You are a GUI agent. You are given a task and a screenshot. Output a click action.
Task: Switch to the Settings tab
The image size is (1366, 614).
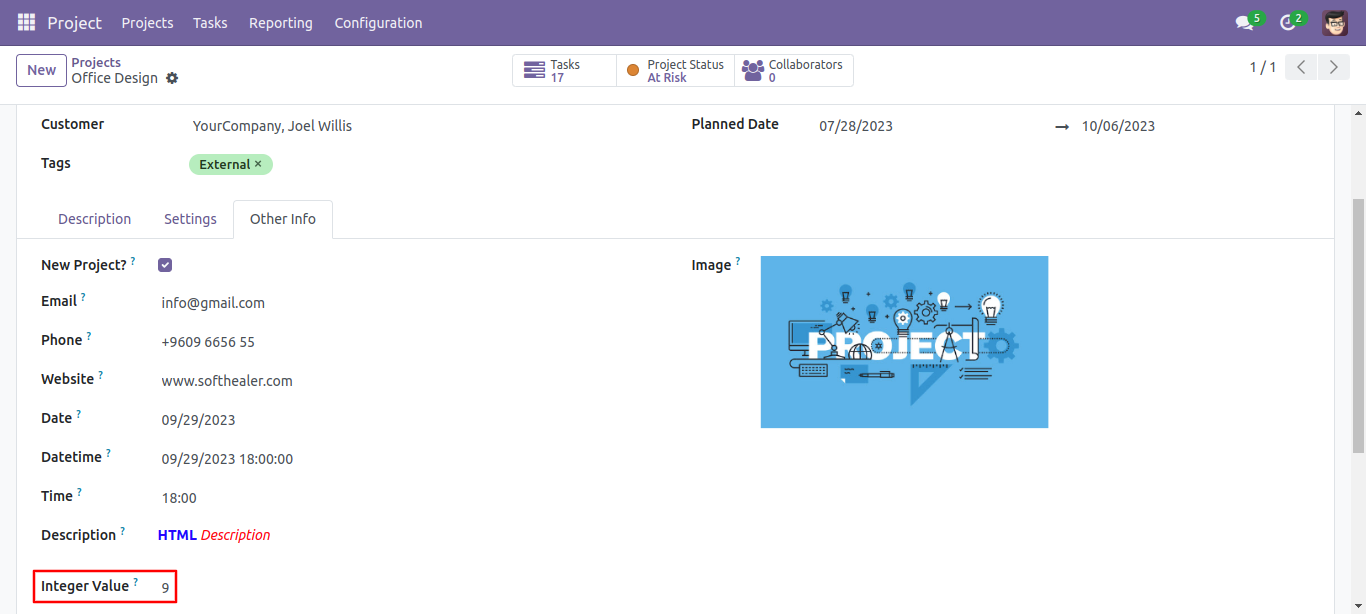(x=190, y=219)
